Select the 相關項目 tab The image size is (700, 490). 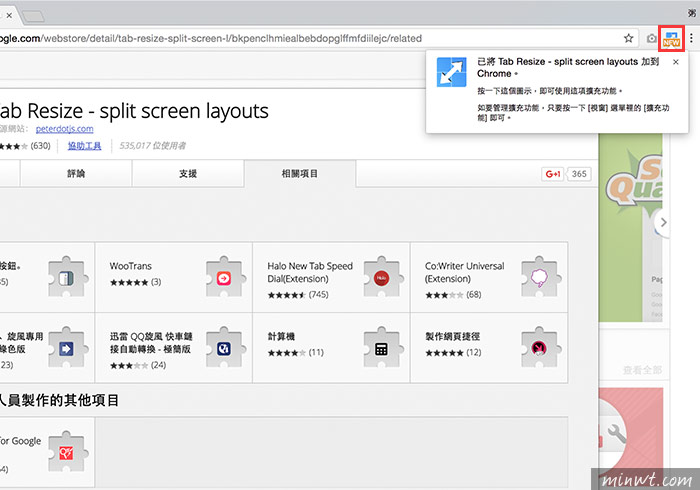pyautogui.click(x=300, y=173)
